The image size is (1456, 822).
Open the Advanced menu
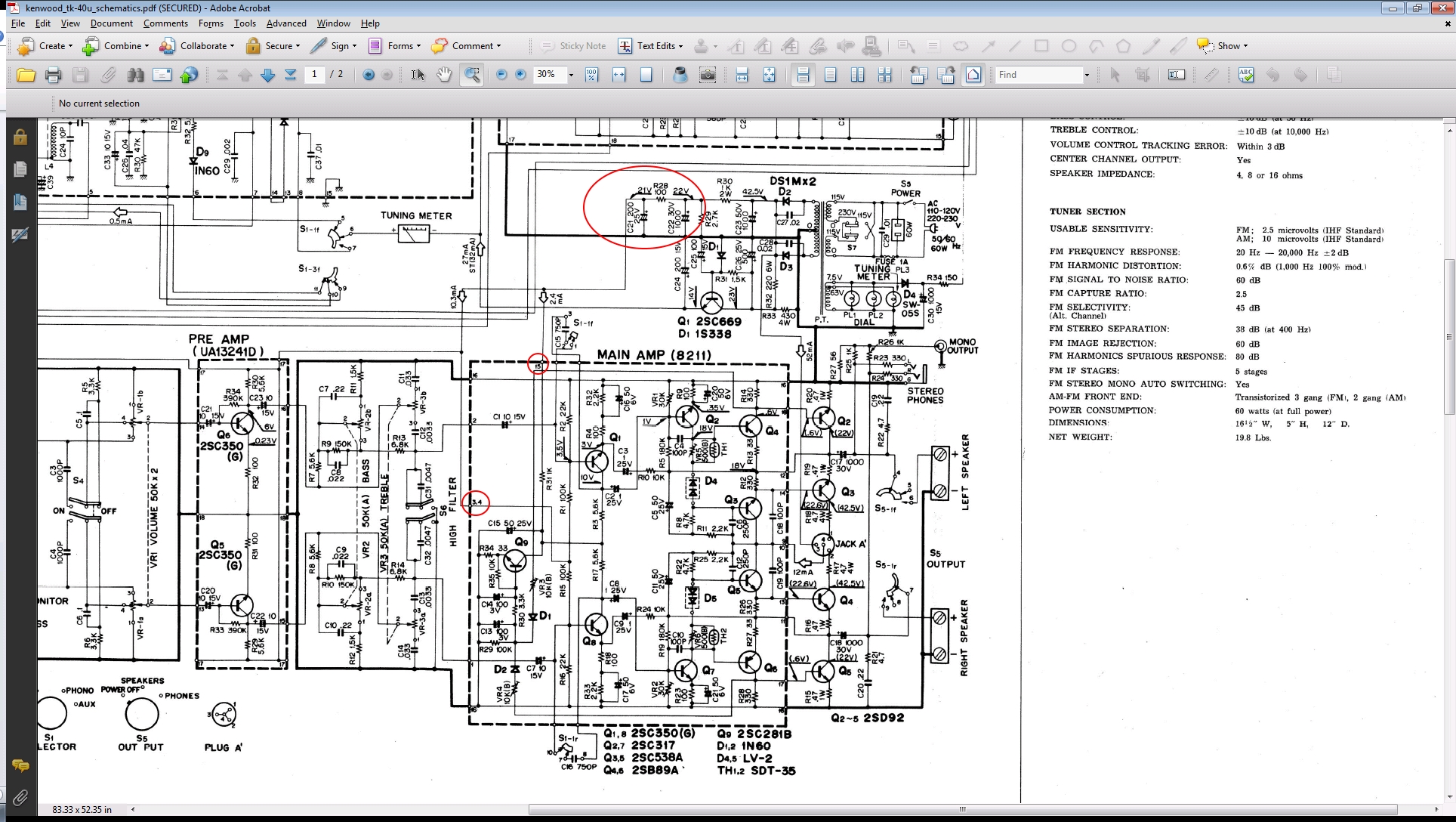point(286,23)
